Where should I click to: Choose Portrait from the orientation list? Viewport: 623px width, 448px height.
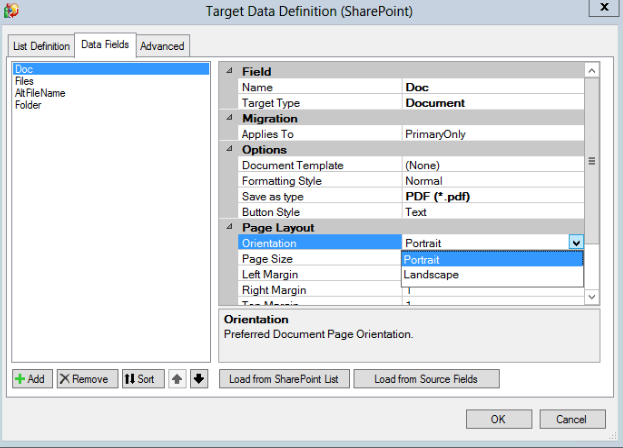point(492,260)
